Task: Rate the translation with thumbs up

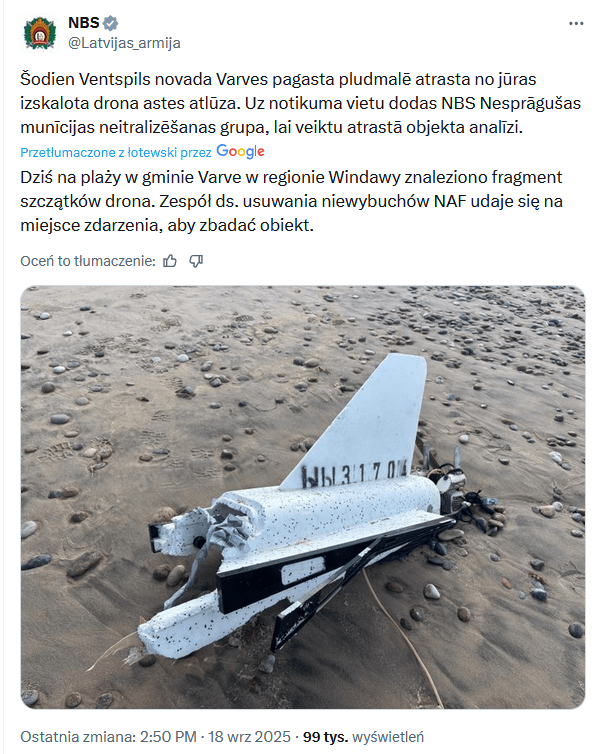Action: [170, 261]
